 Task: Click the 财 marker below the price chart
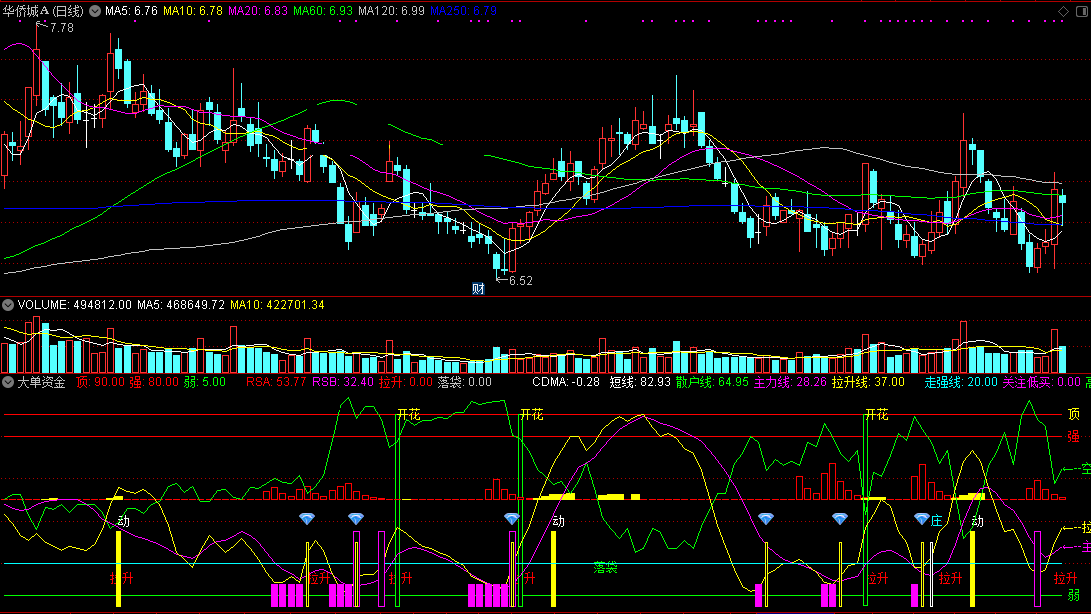(x=478, y=289)
